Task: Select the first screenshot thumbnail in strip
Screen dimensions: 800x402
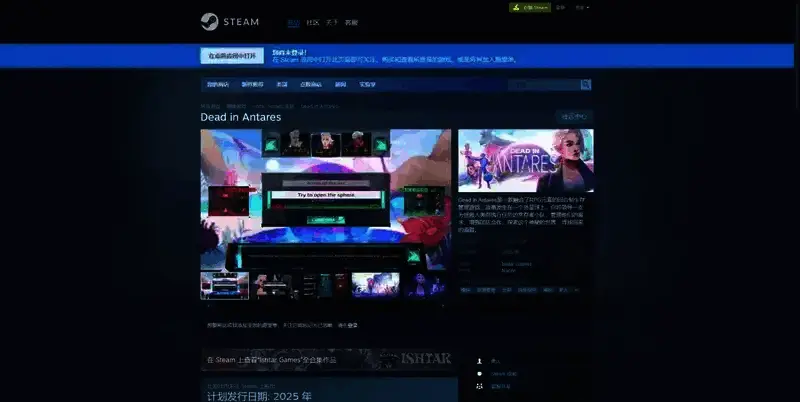Action: tap(224, 285)
